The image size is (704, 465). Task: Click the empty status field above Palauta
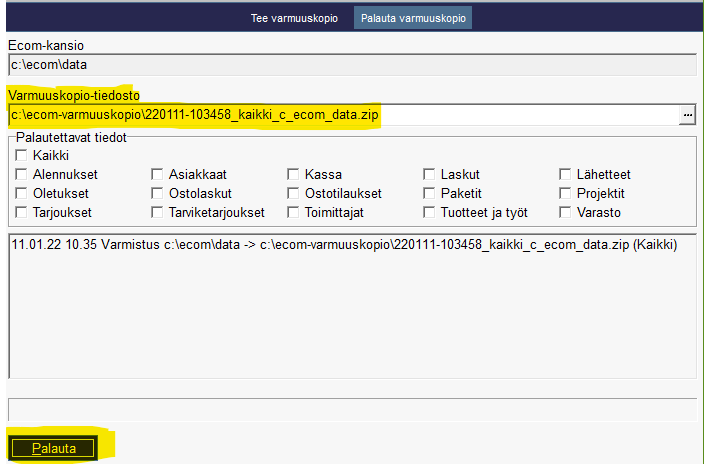pyautogui.click(x=352, y=409)
